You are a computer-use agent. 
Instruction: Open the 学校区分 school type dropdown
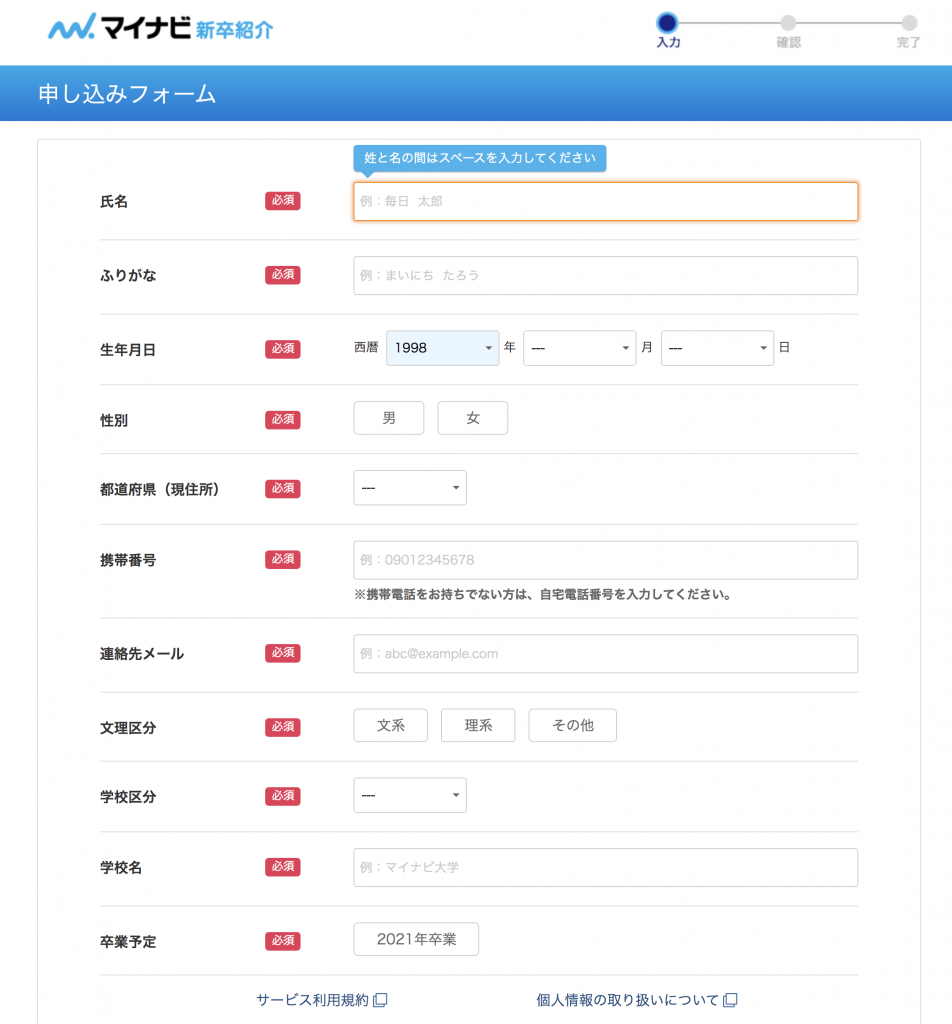click(x=410, y=795)
